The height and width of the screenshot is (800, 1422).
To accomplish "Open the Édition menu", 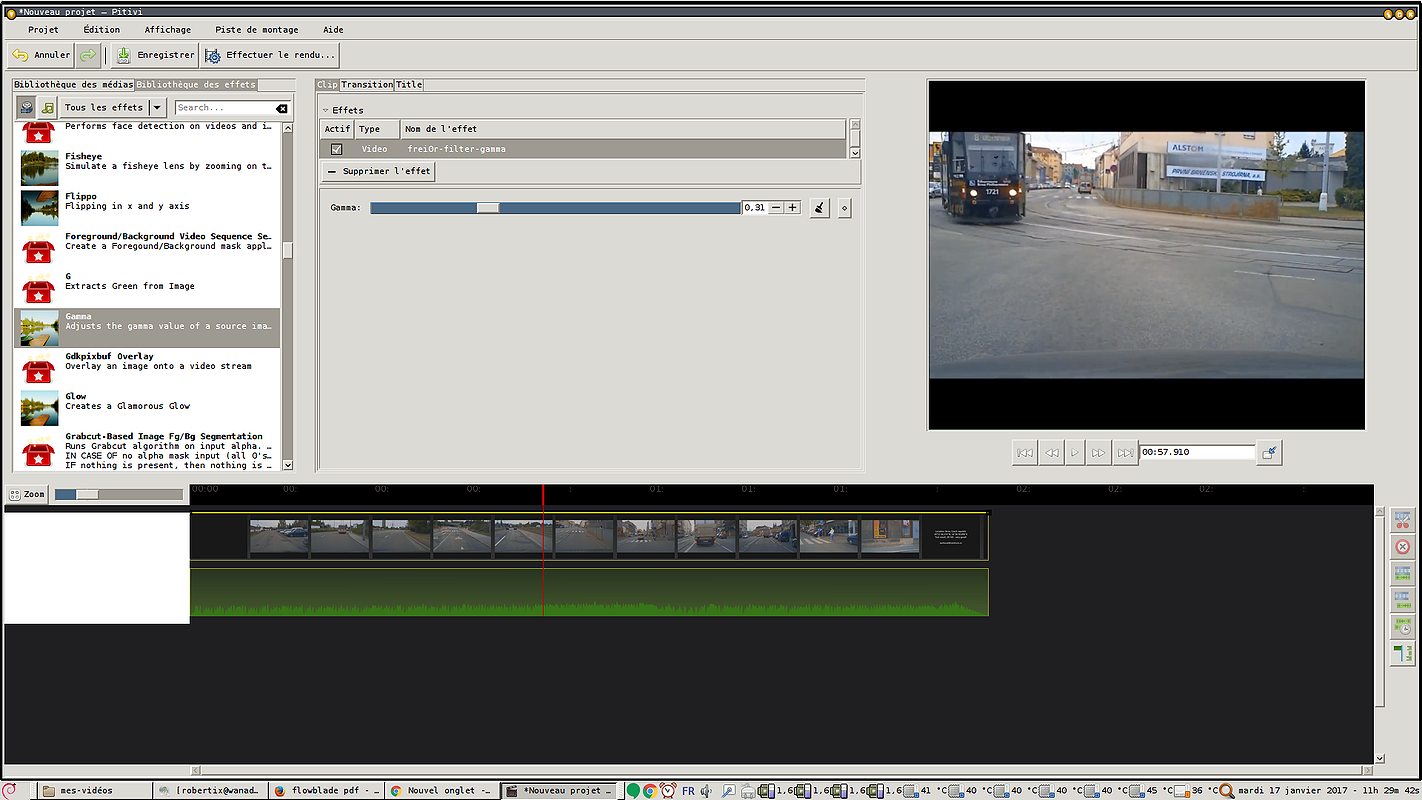I will click(102, 29).
